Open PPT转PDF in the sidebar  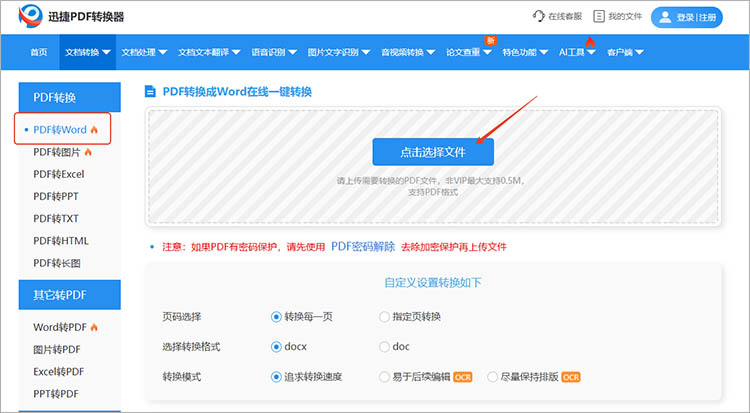(55, 394)
